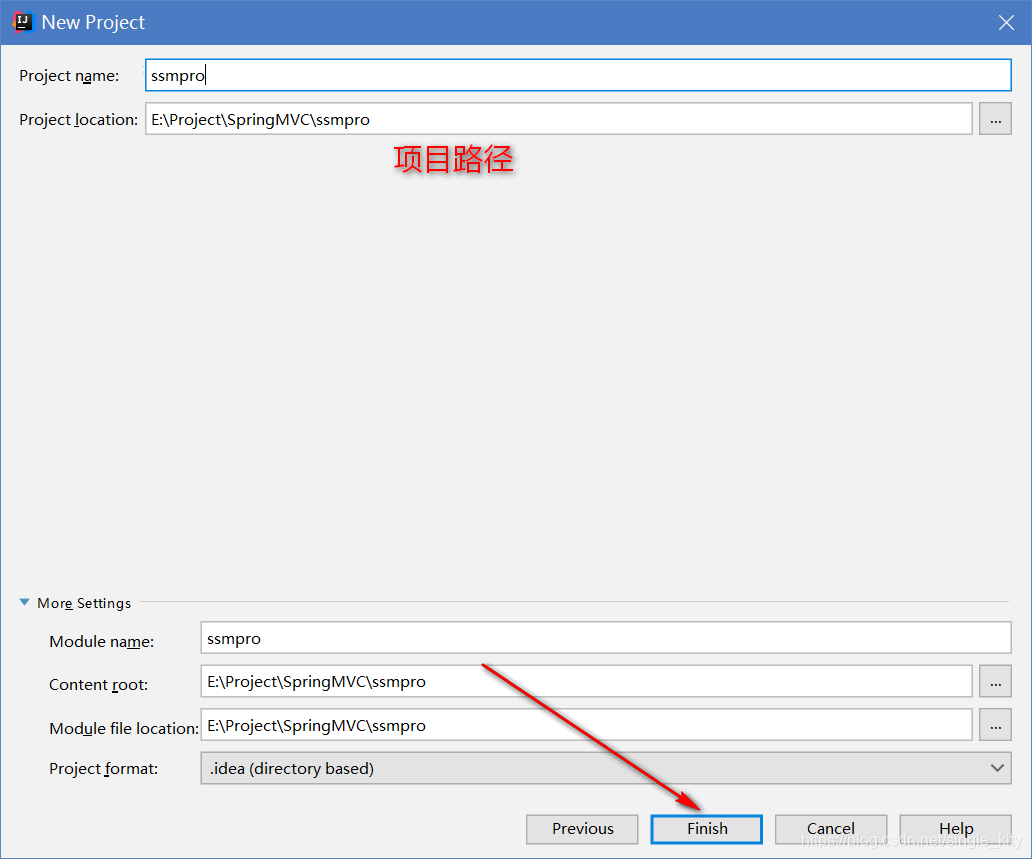Image resolution: width=1032 pixels, height=859 pixels.
Task: Open the Project format dropdown
Action: coord(606,768)
